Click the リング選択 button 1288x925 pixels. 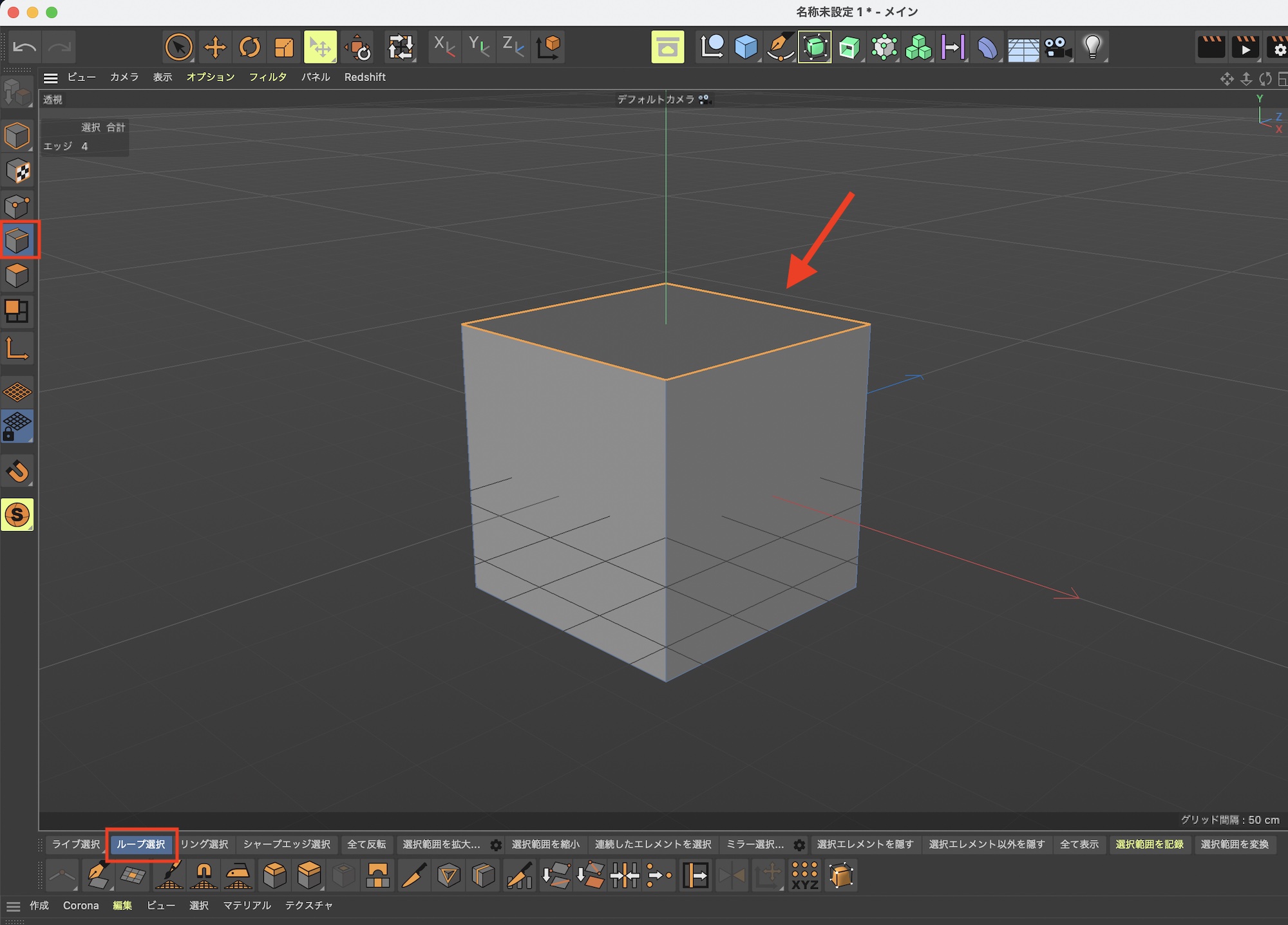pyautogui.click(x=205, y=845)
